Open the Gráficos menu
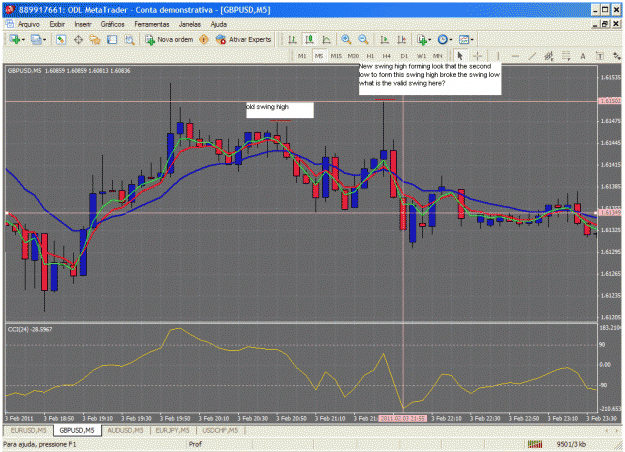This screenshot has width=625, height=452. [x=112, y=24]
